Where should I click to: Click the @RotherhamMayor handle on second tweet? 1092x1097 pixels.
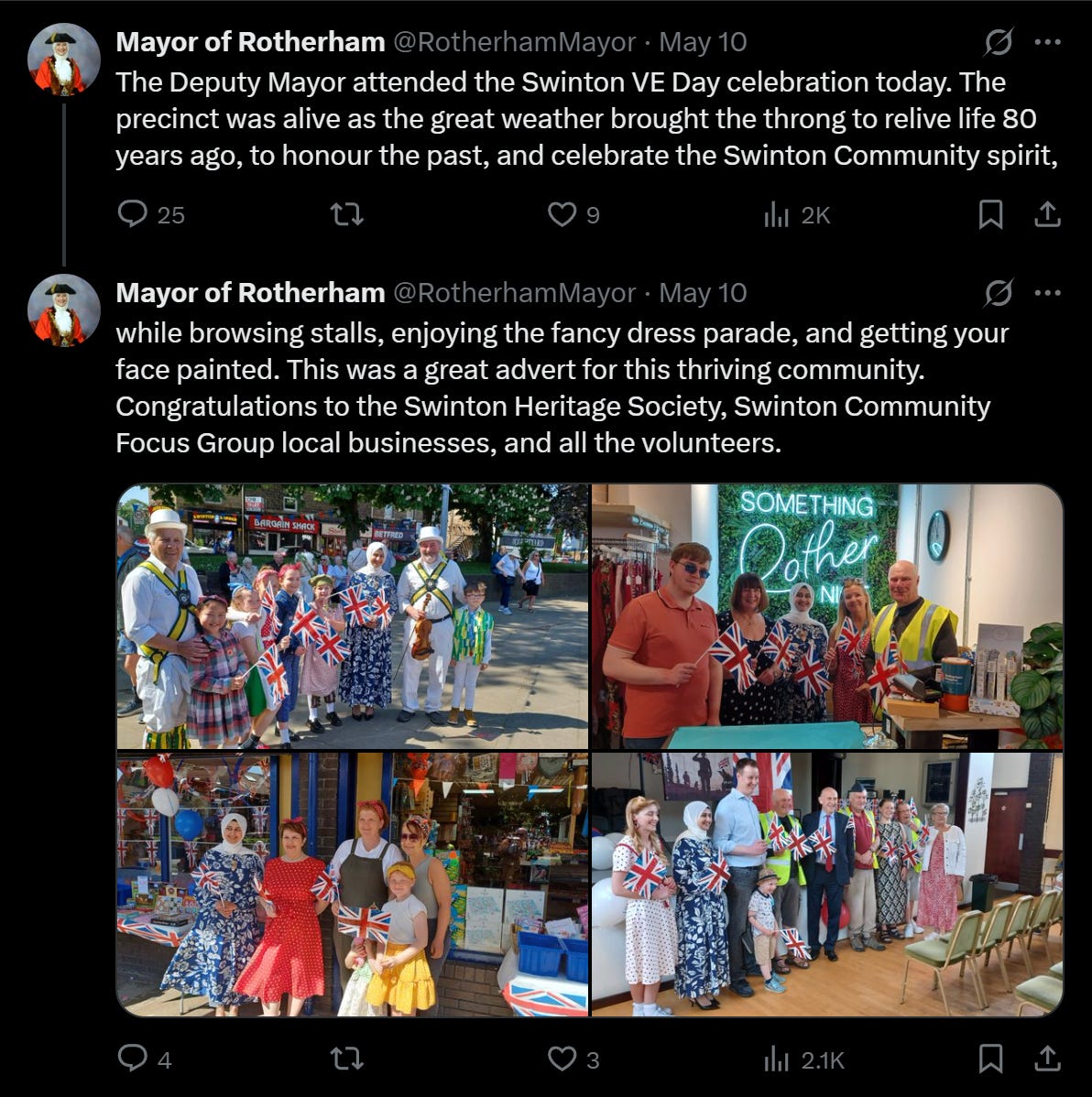click(515, 292)
